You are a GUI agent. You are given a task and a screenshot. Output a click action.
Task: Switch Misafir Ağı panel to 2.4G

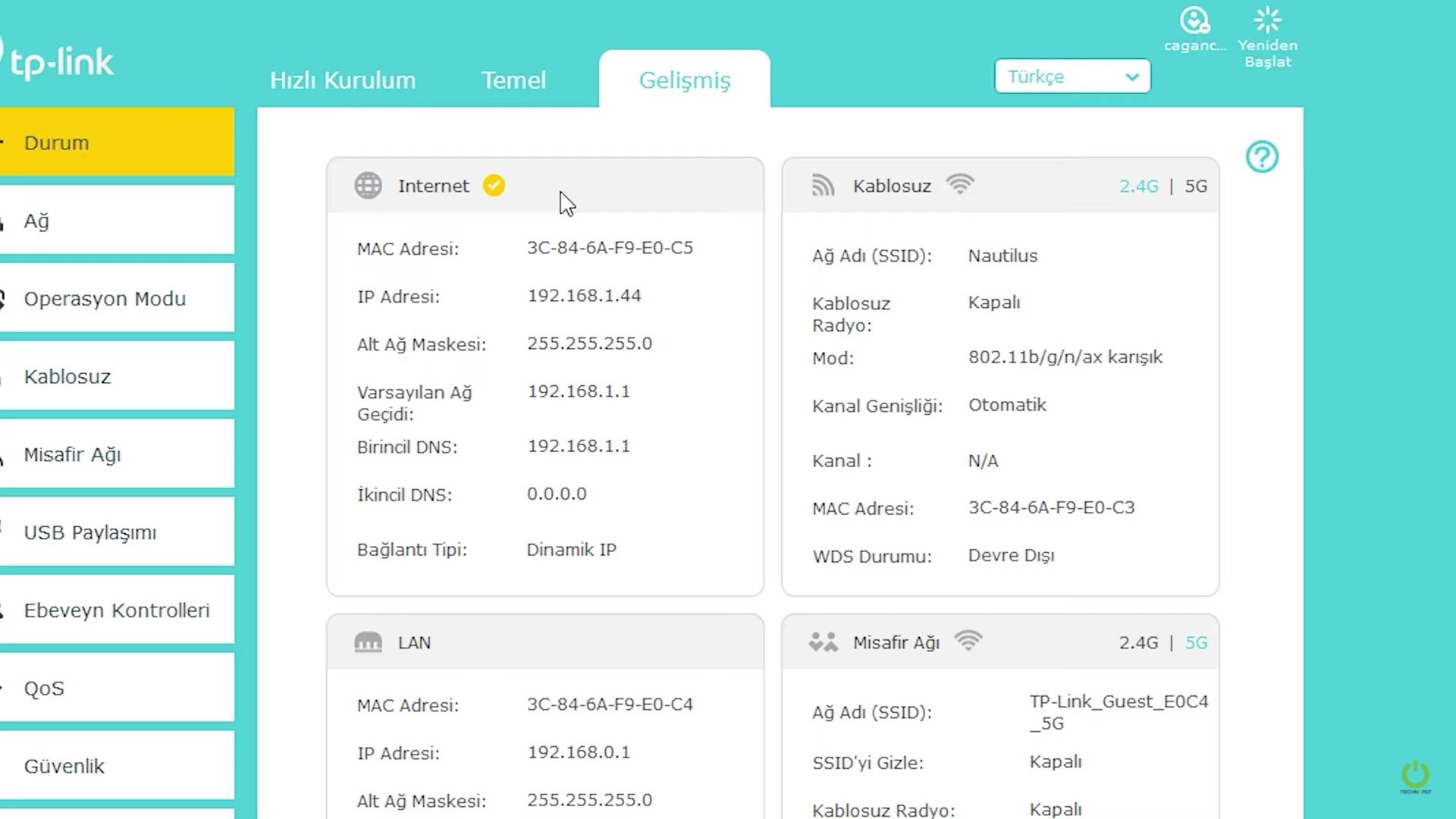pos(1138,643)
